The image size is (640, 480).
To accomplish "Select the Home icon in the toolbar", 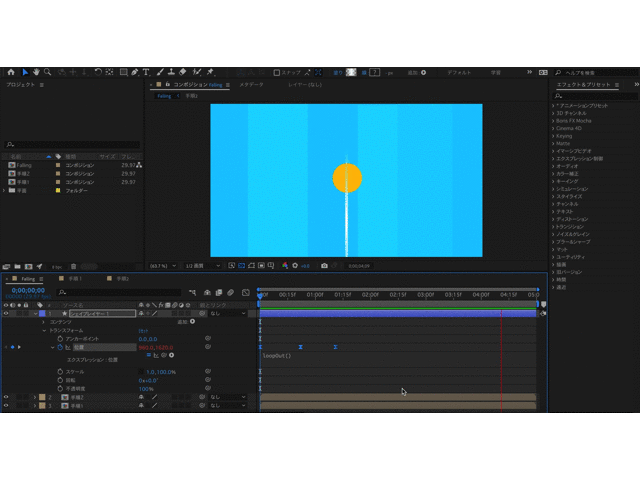I will [x=11, y=72].
